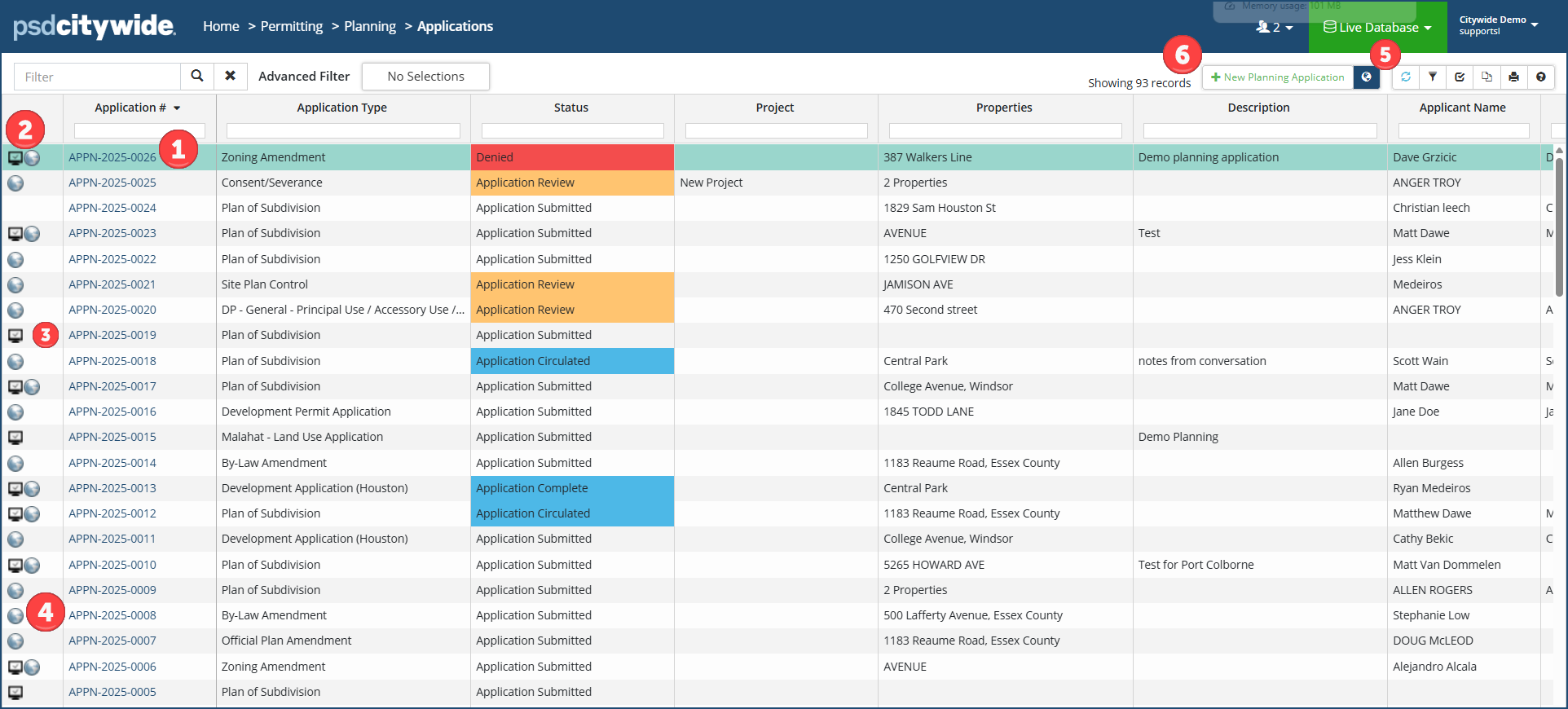Viewport: 1568px width, 709px height.
Task: Click the refresh records icon
Action: pyautogui.click(x=1406, y=77)
